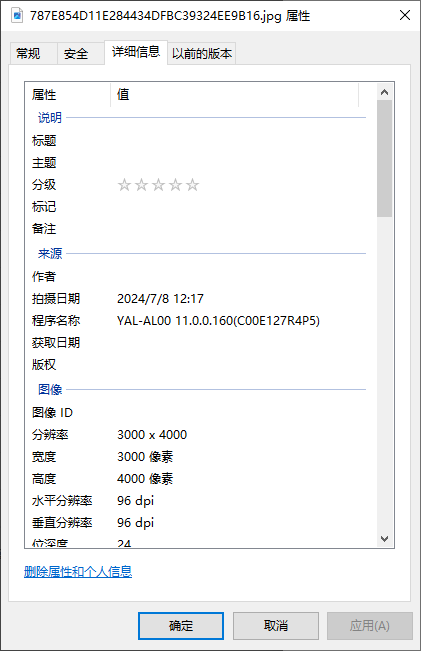Select the 版权 property row

click(199, 365)
